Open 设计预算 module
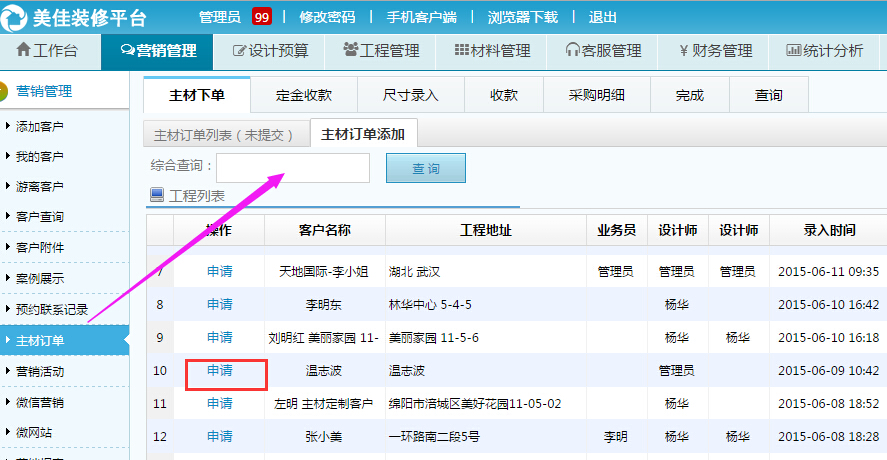Viewport: 887px width, 460px height. (270, 51)
